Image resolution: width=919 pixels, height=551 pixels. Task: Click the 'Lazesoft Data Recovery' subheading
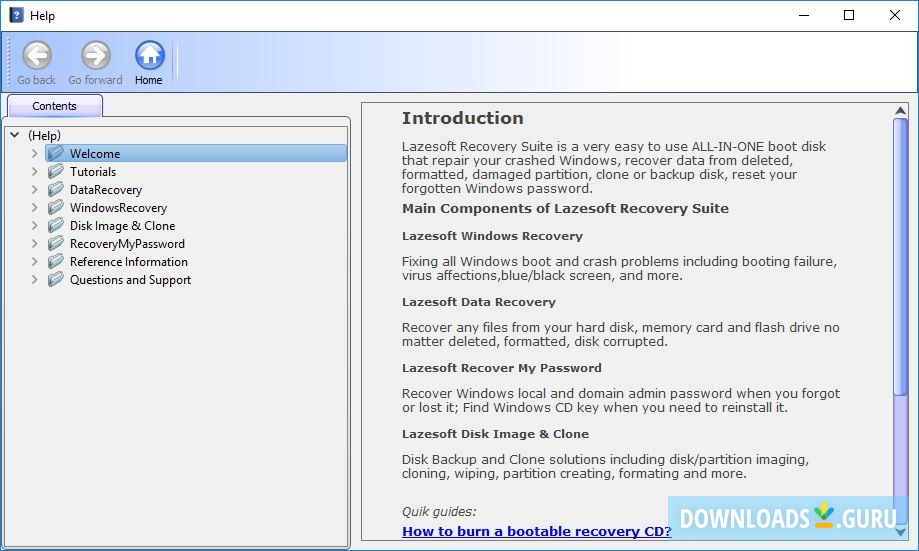point(479,302)
